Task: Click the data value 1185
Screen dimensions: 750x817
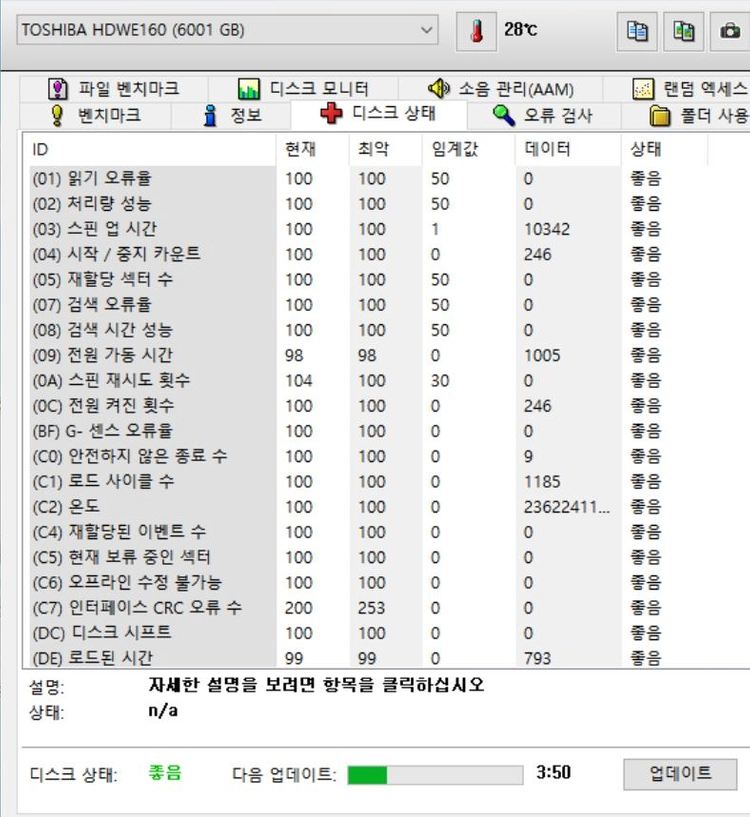Action: [x=542, y=482]
